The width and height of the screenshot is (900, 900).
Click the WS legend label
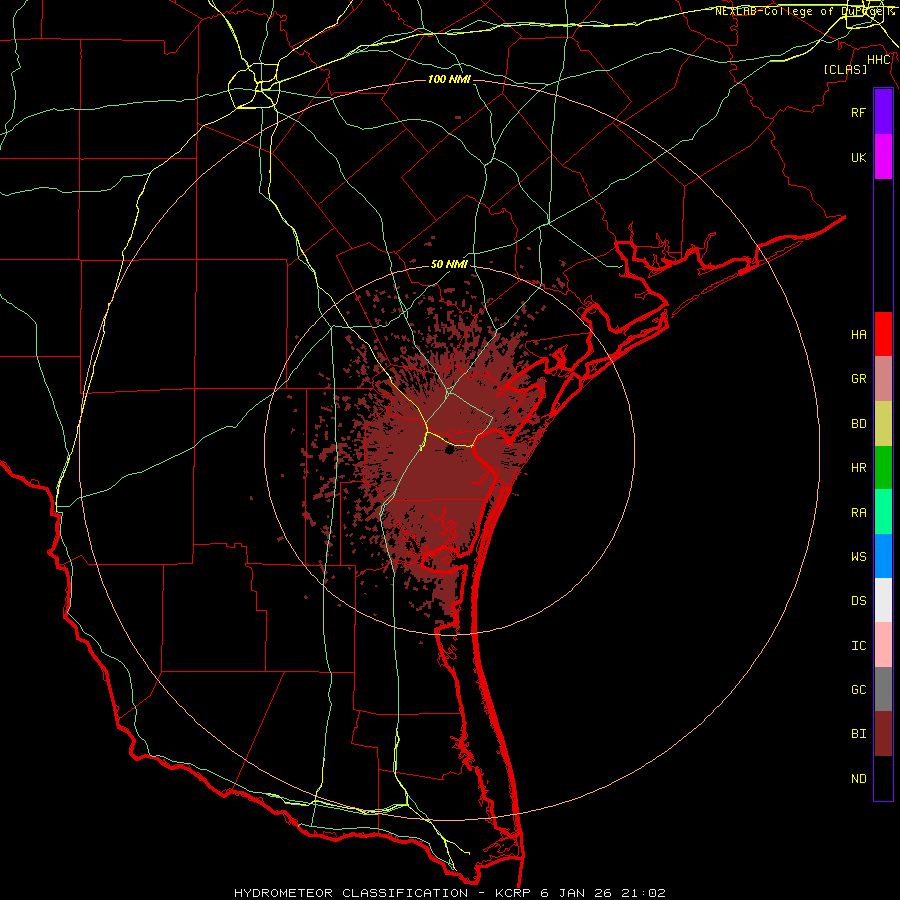pyautogui.click(x=858, y=557)
